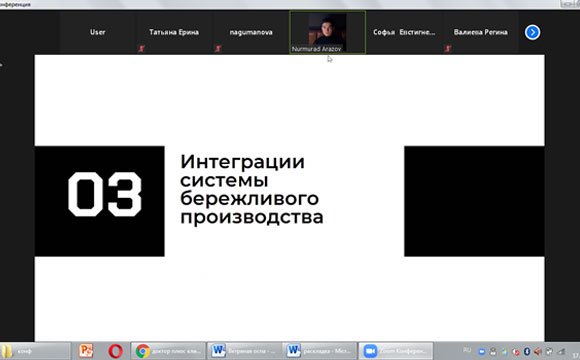Click the Bluetooth tray icon
This screenshot has height=360, width=580.
[527, 351]
